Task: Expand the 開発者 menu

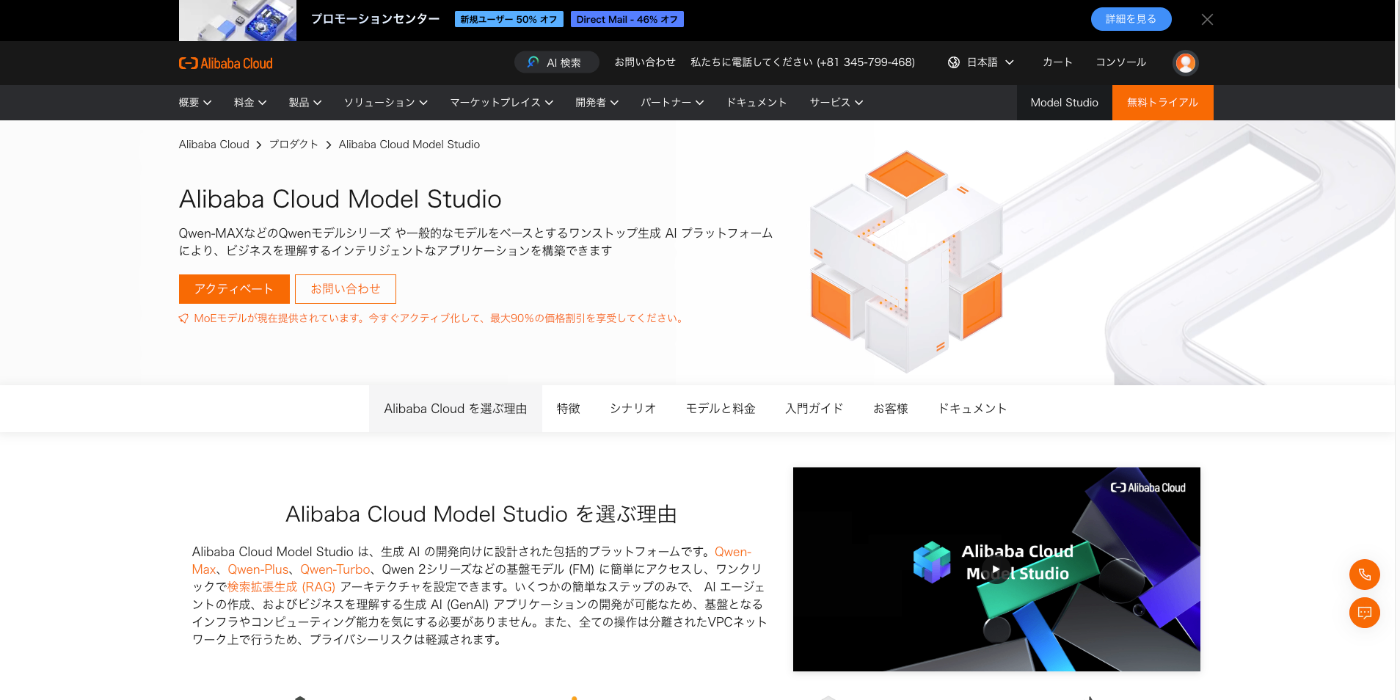Action: [597, 102]
